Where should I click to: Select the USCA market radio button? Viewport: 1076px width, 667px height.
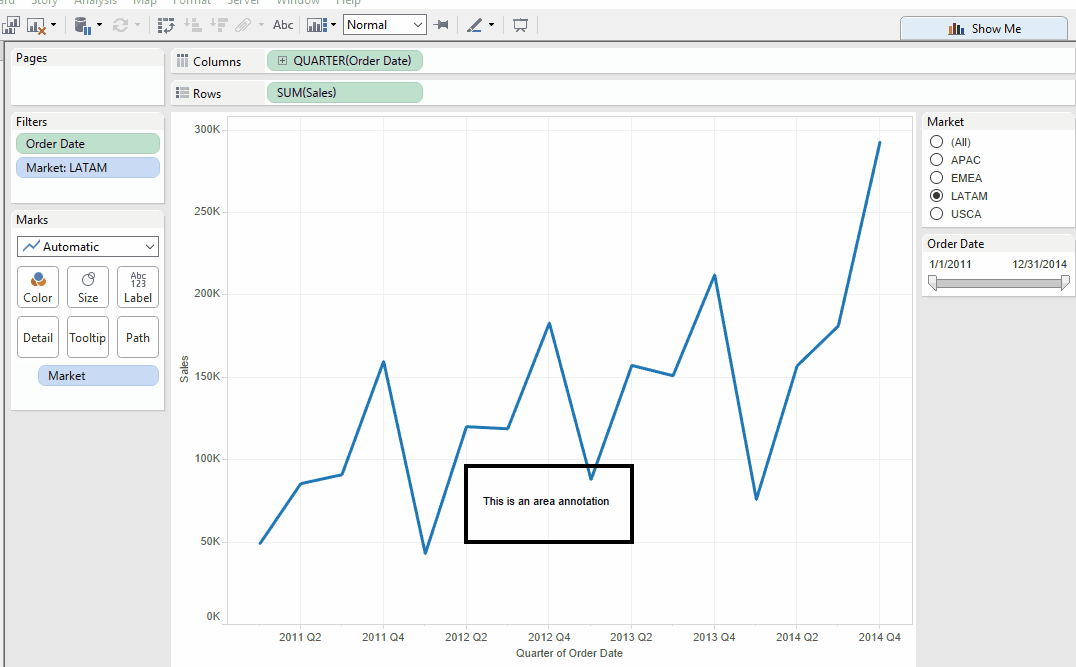pyautogui.click(x=937, y=214)
